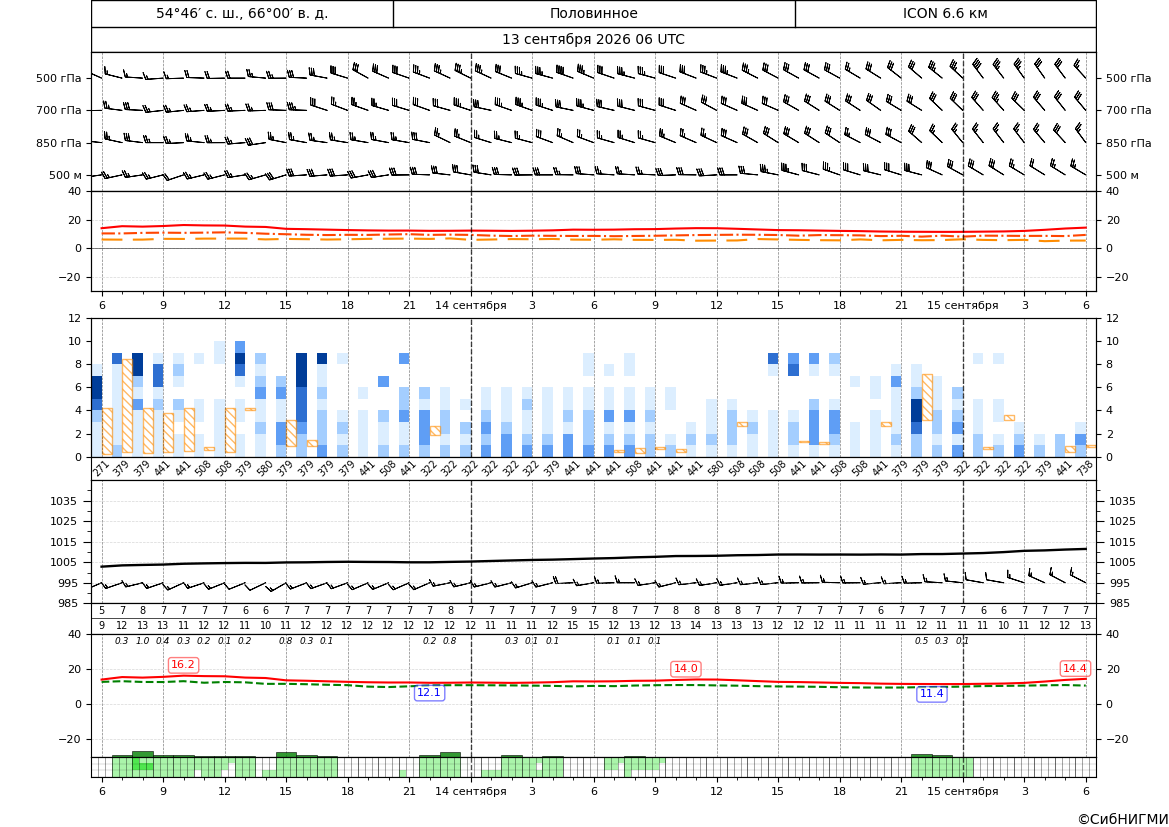1169x827 pixels.
Task: Click the right 850 гПа wind level label
Action: [x=1129, y=143]
